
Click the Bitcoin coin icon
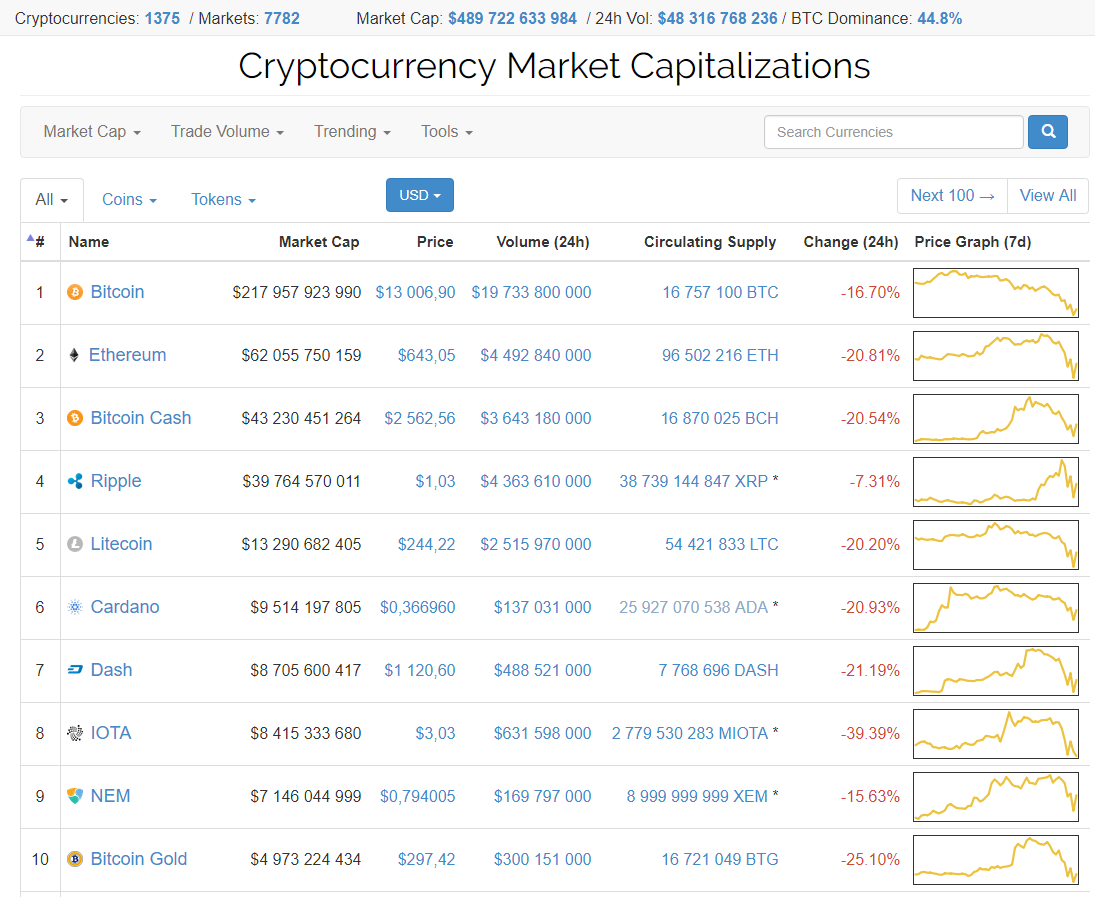pos(74,292)
